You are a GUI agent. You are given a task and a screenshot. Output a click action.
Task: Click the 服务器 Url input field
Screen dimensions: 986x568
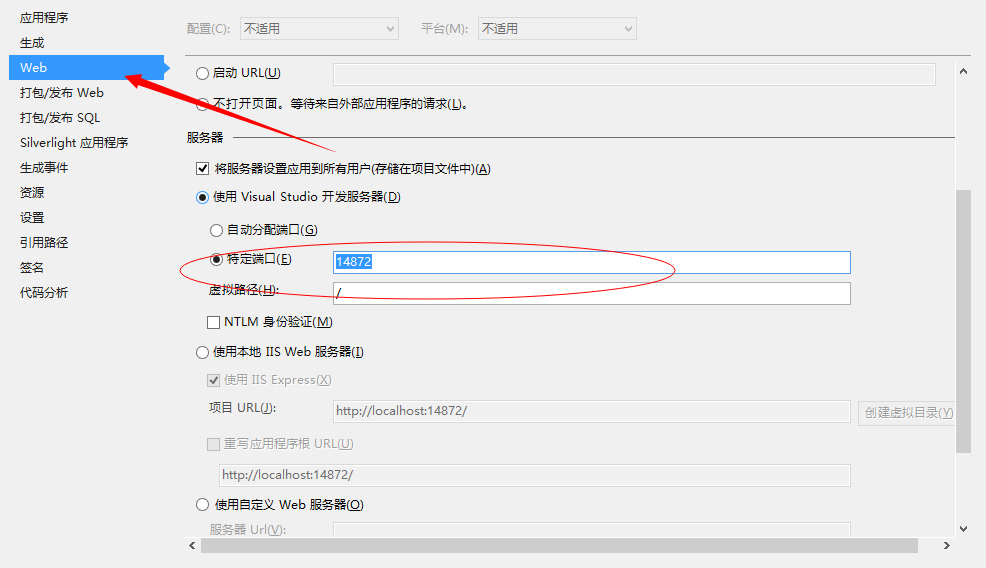pyautogui.click(x=592, y=530)
